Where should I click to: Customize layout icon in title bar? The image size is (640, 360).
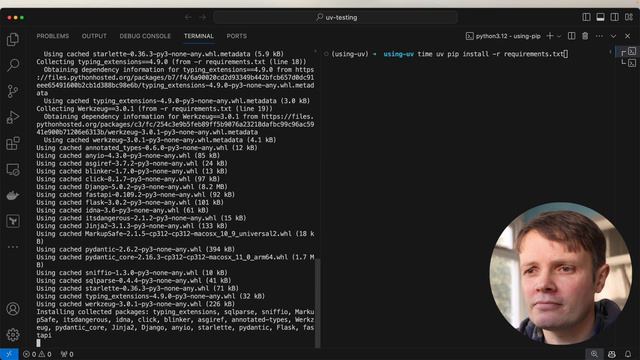pos(629,17)
